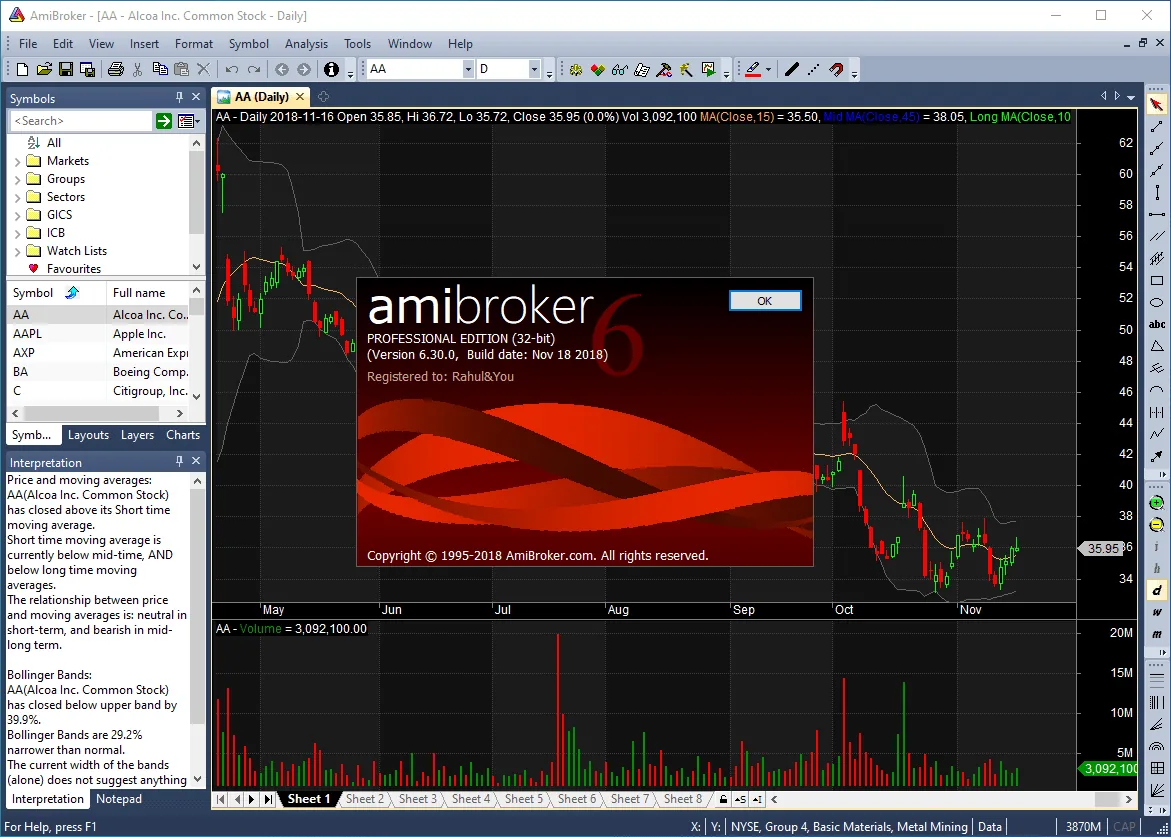Select Fibonacci fan tool icon

click(1157, 724)
